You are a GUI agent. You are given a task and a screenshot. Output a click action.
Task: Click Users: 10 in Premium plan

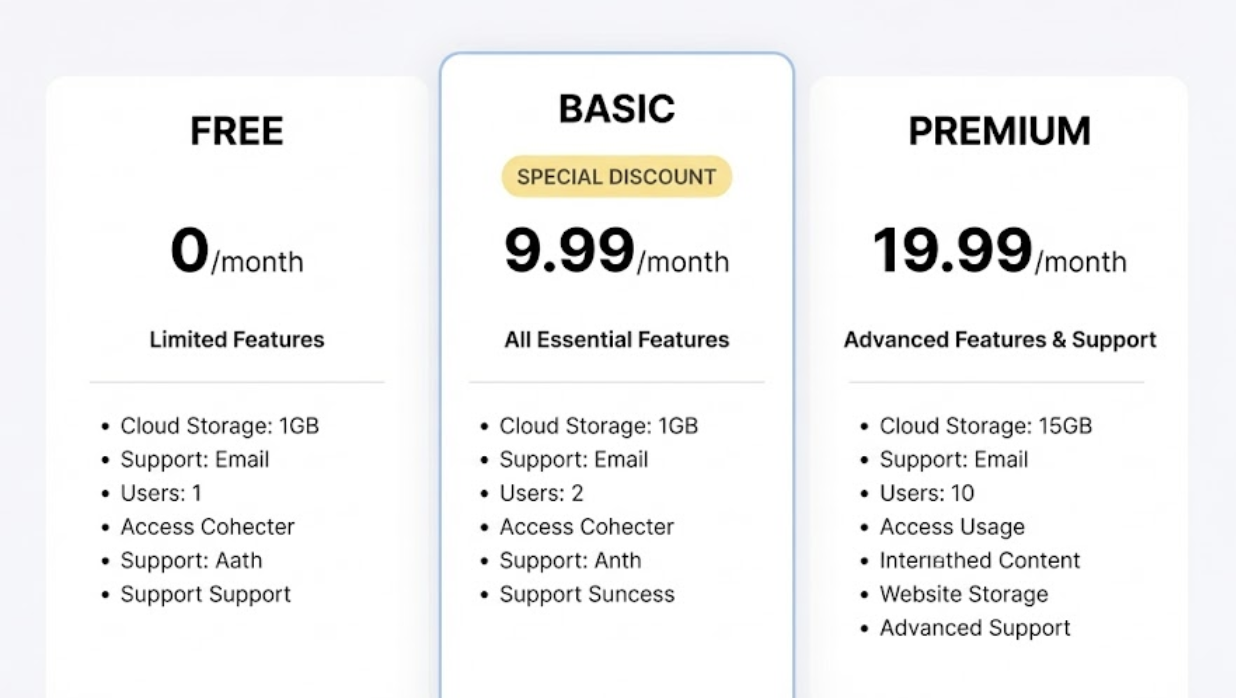coord(926,493)
